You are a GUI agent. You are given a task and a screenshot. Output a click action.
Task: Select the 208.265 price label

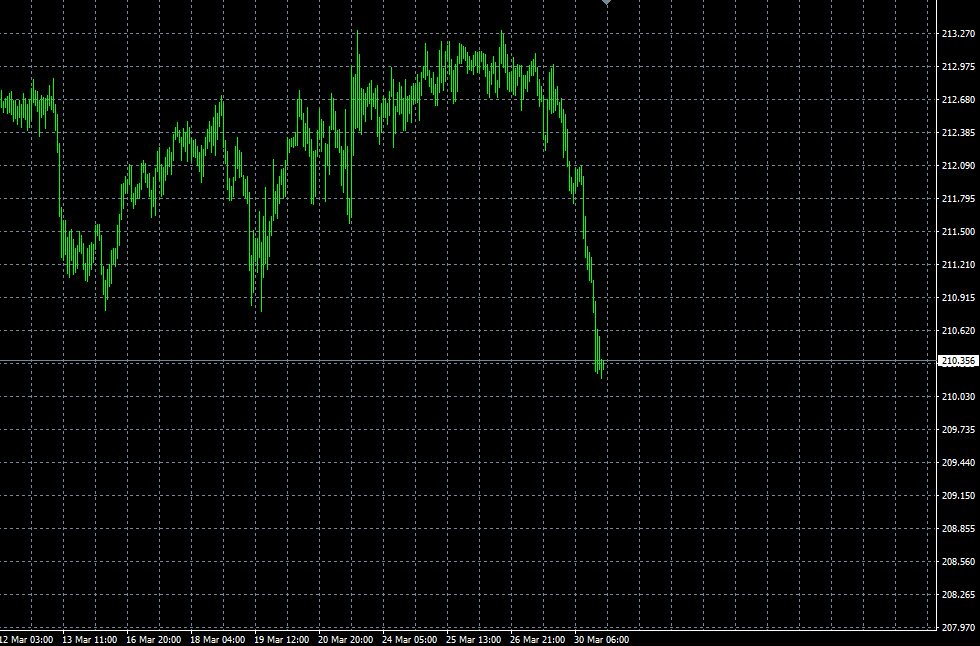958,595
